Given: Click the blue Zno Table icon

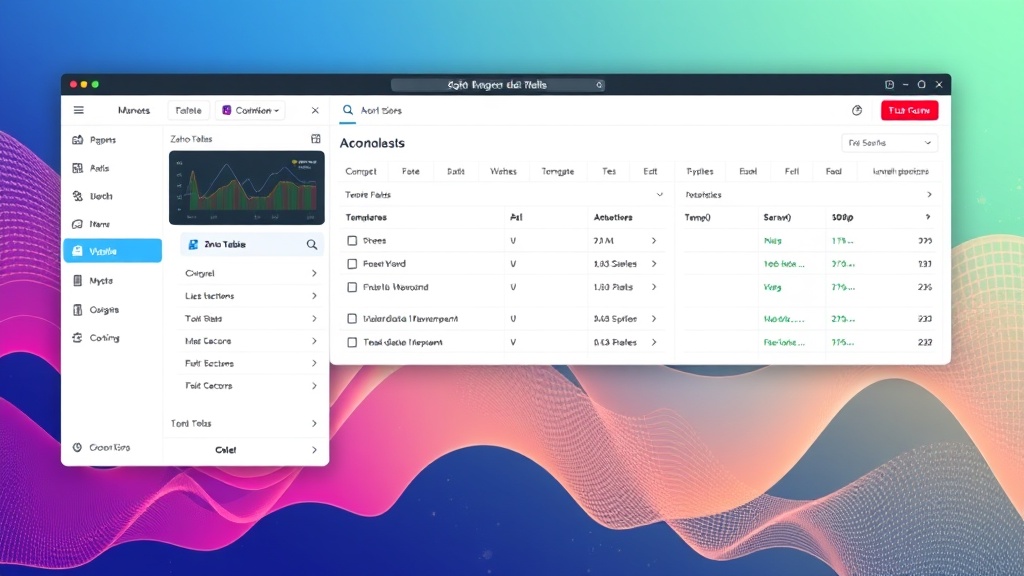Looking at the screenshot, I should click(x=193, y=244).
